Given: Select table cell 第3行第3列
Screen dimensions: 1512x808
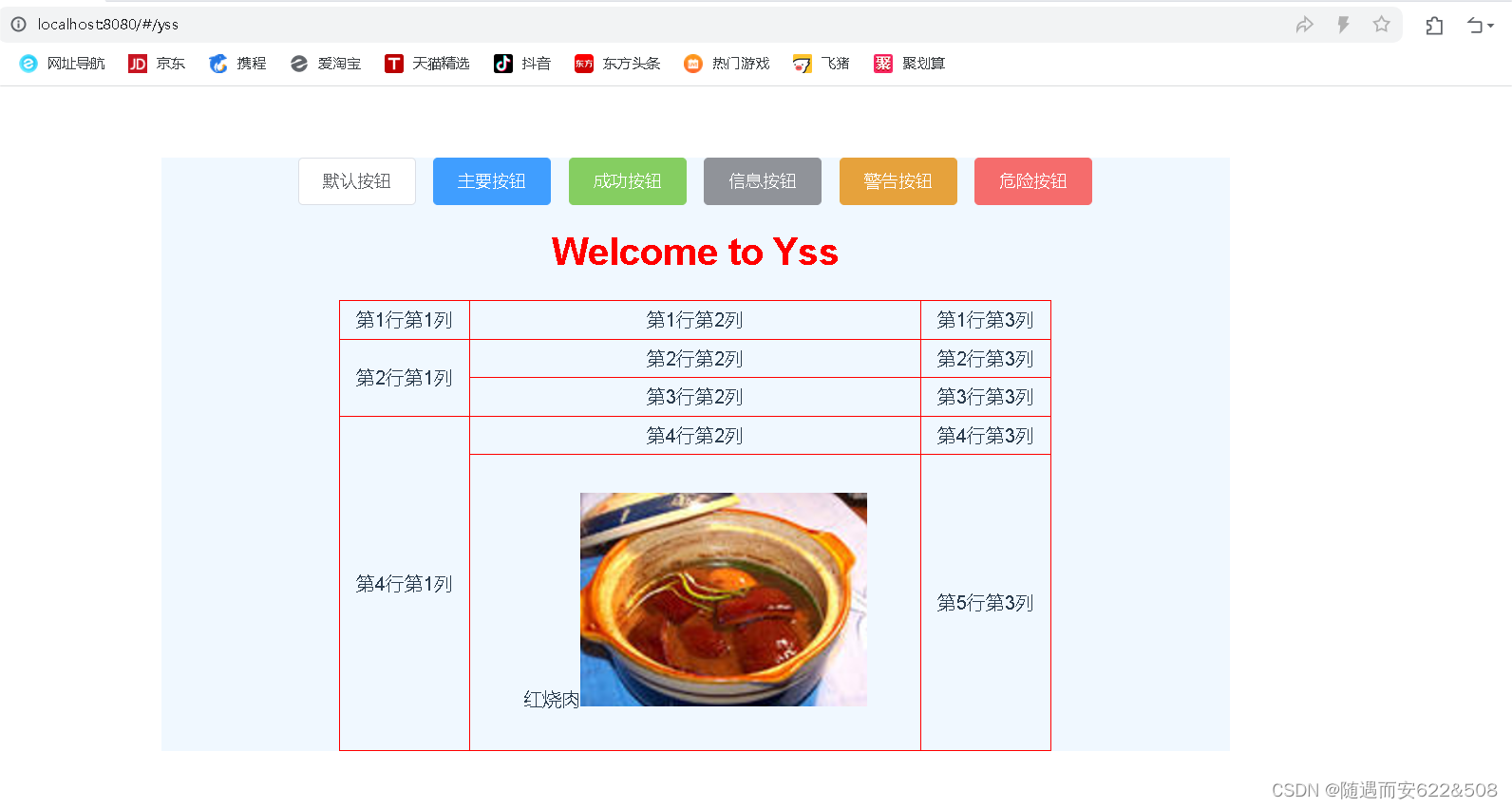Looking at the screenshot, I should pyautogui.click(x=986, y=397).
